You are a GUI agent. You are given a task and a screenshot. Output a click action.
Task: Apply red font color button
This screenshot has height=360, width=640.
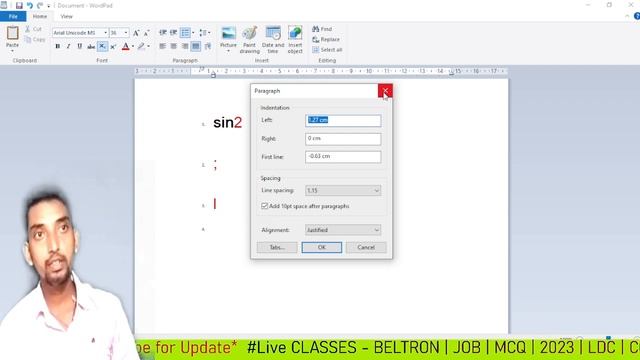click(126, 47)
